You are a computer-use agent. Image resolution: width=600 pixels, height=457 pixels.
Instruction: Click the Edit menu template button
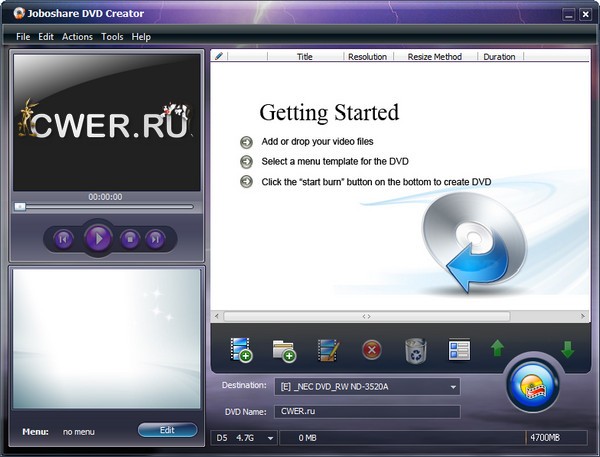[166, 430]
